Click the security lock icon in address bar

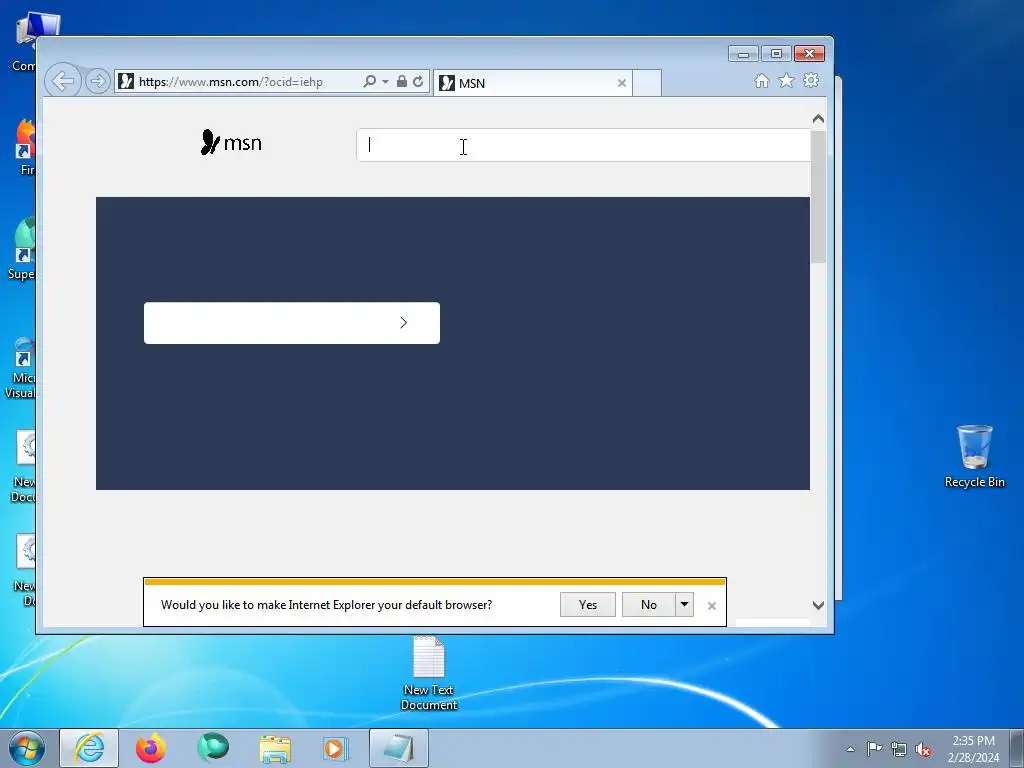point(402,81)
